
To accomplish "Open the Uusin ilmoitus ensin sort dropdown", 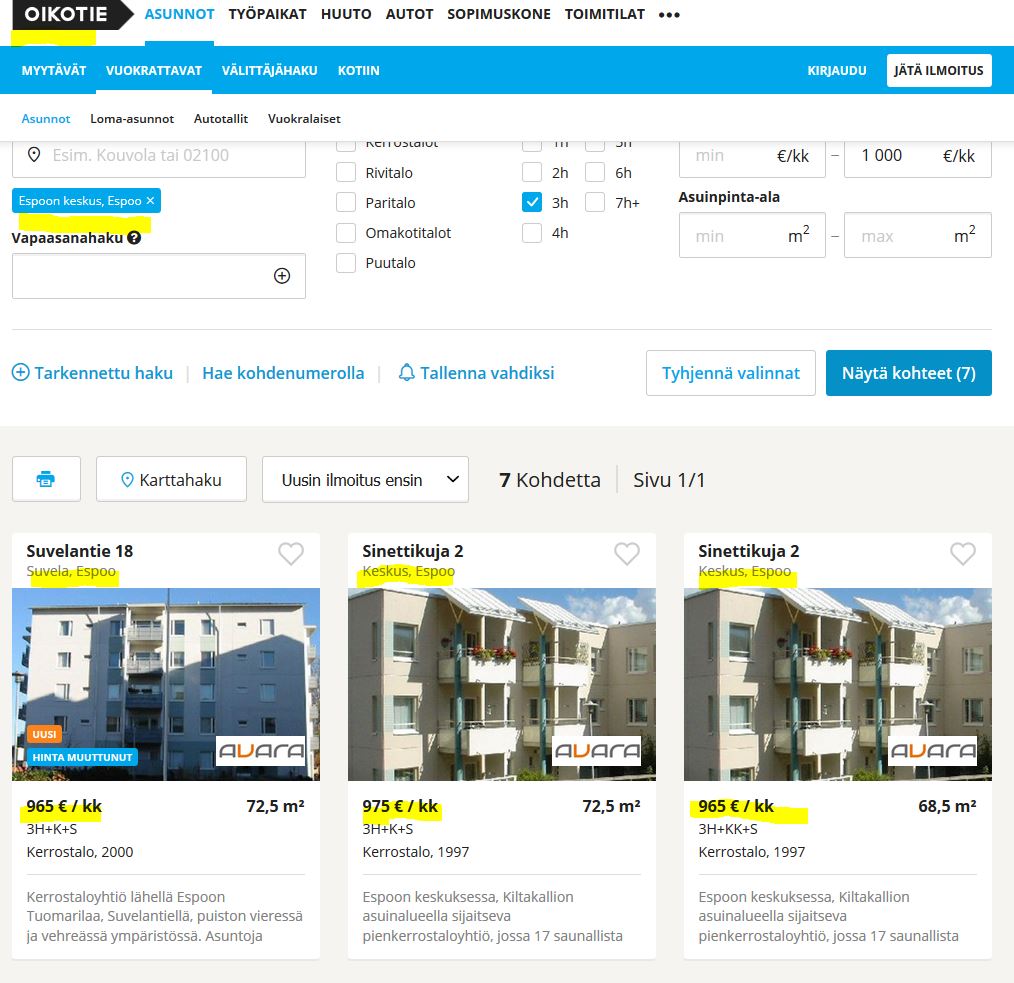I will [x=364, y=480].
